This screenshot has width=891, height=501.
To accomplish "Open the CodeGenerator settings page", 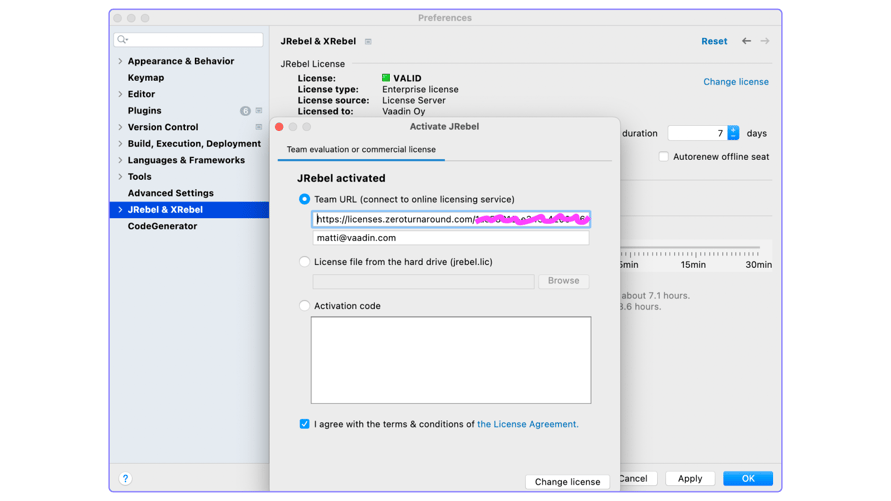I will point(162,226).
